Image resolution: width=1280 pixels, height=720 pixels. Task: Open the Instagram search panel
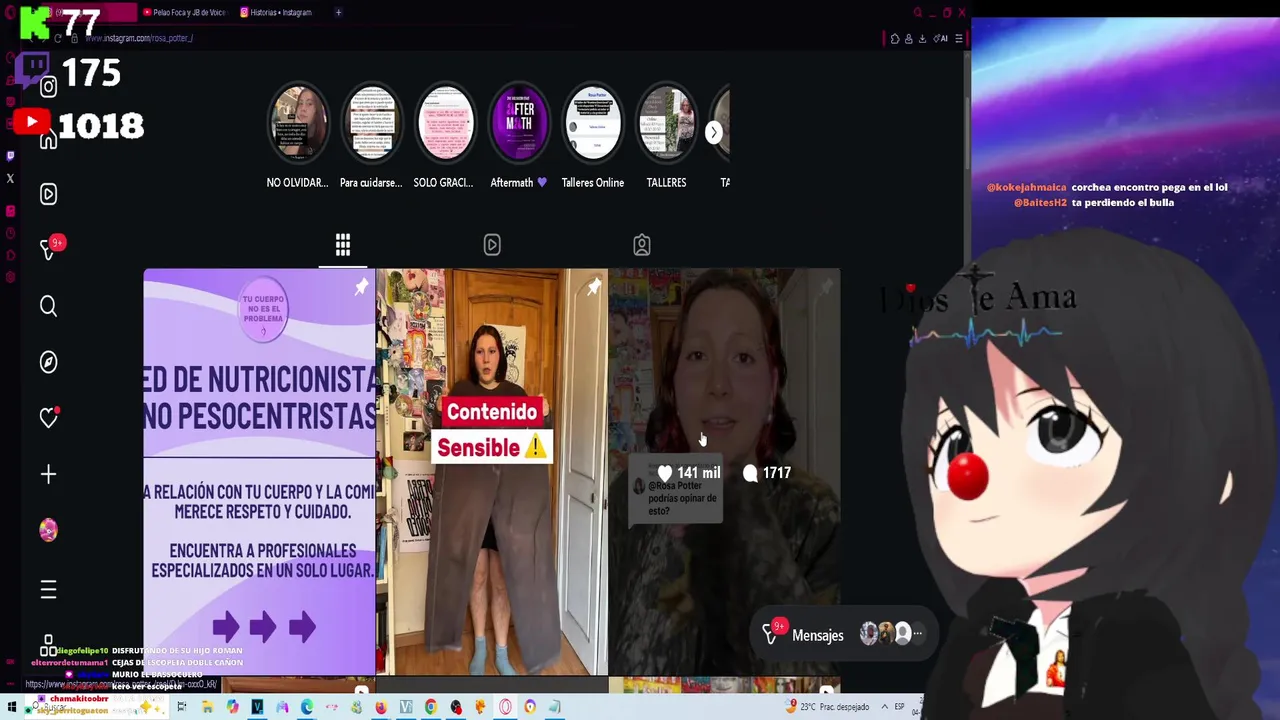[x=48, y=306]
